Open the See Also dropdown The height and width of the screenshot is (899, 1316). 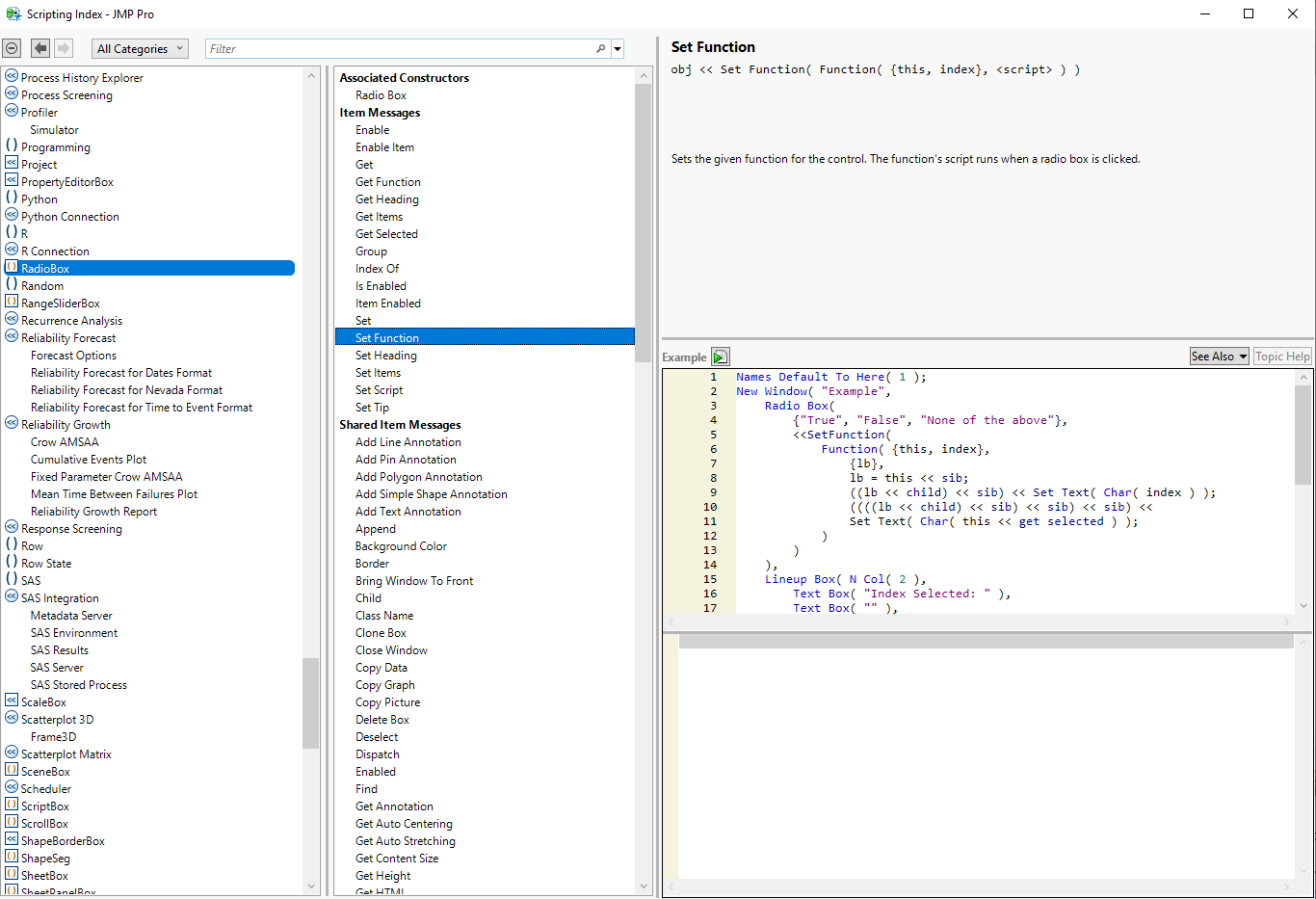(1219, 357)
